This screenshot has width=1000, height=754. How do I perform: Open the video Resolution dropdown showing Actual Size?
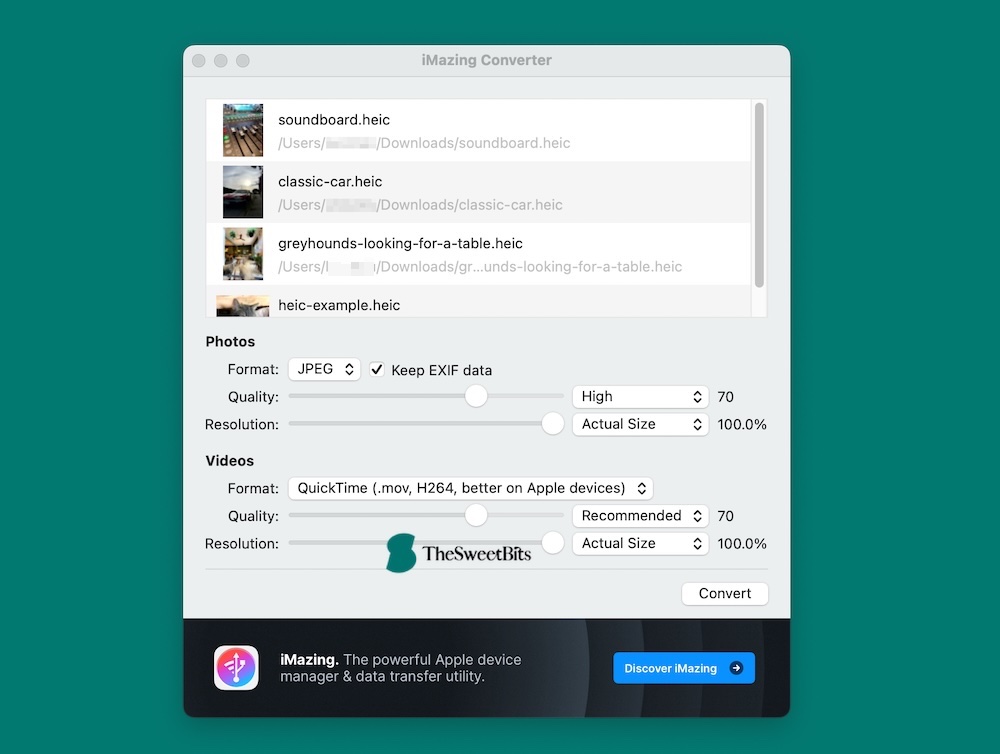click(x=640, y=543)
